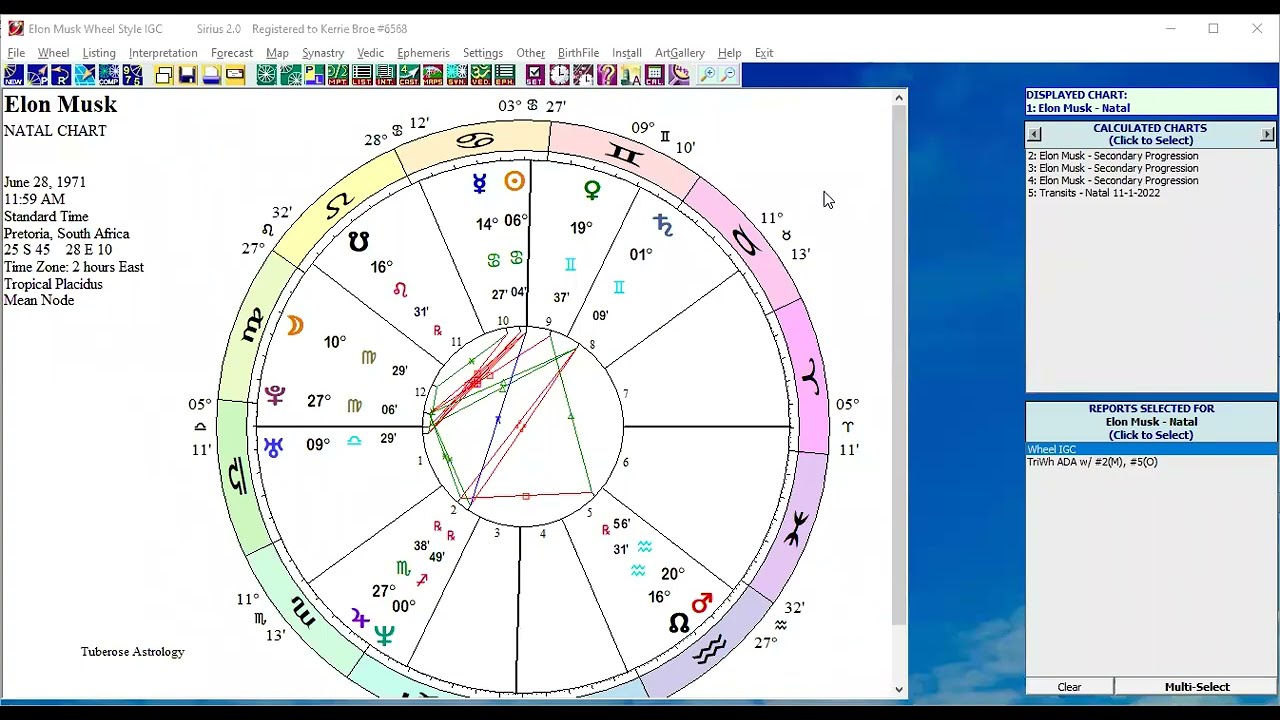Select 'Wheel IGC' report row

(x=1151, y=449)
